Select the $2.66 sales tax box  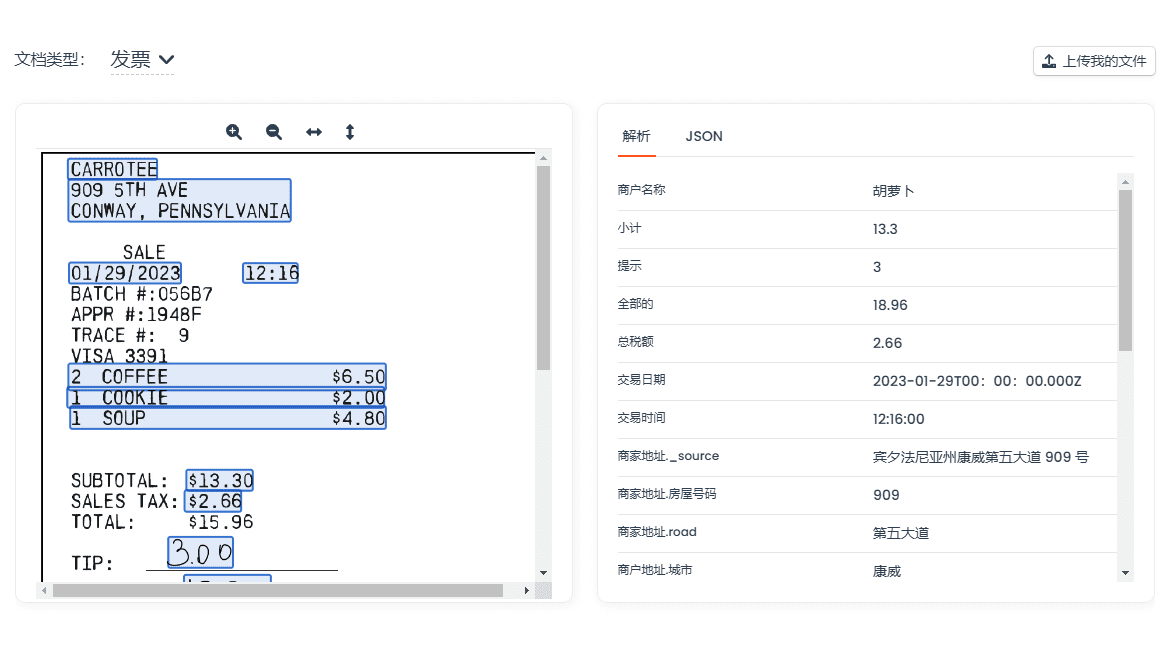click(x=214, y=501)
